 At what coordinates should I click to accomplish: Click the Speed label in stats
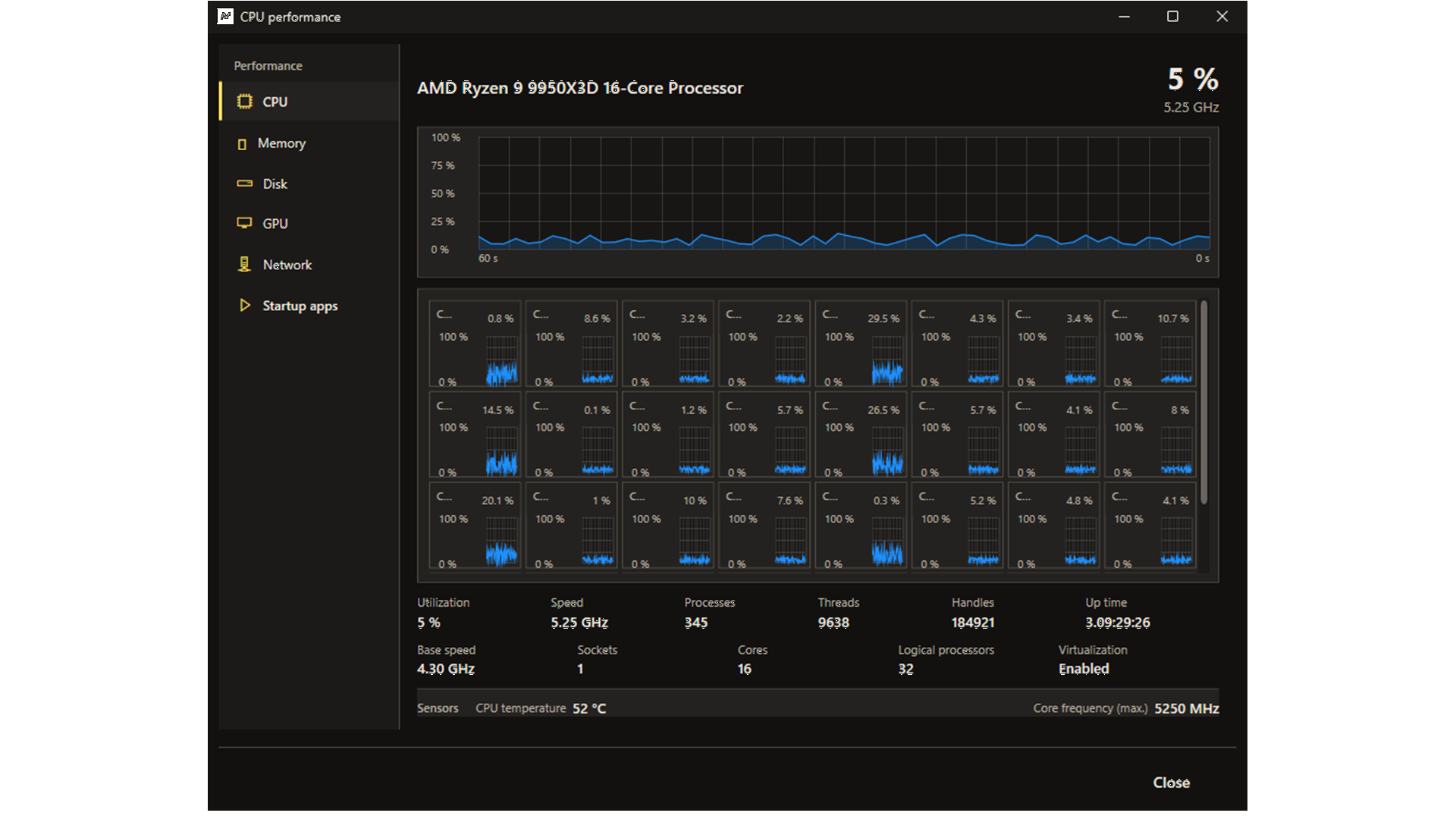click(x=566, y=602)
